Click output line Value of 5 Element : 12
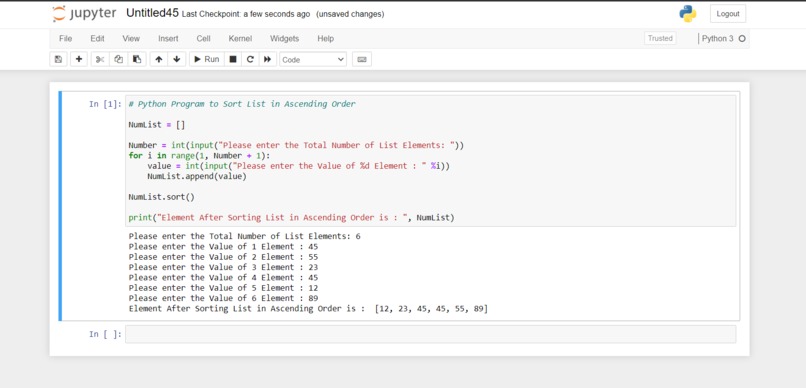Image resolution: width=806 pixels, height=388 pixels. 223,288
